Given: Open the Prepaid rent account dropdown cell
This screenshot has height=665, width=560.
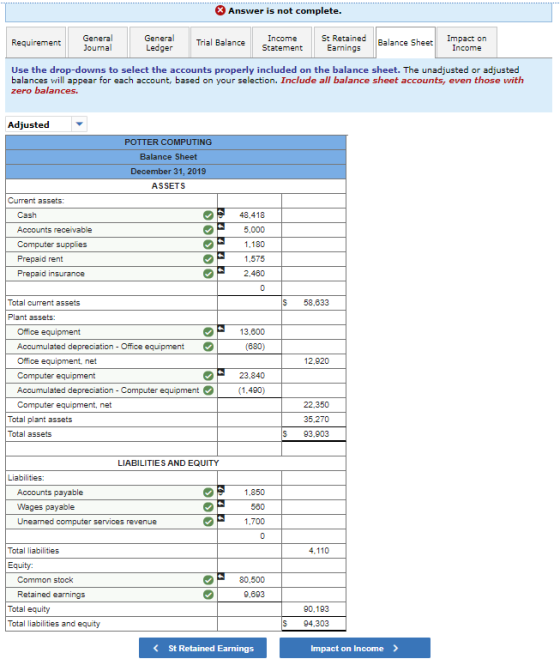Looking at the screenshot, I should click(x=112, y=259).
